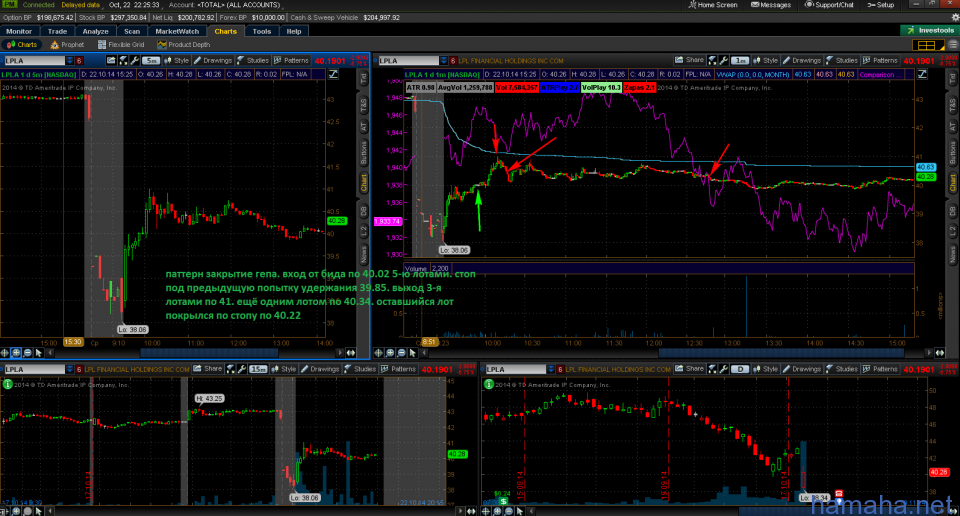Switch to the MarketWatch tab
This screenshot has width=960, height=516.
176,31
